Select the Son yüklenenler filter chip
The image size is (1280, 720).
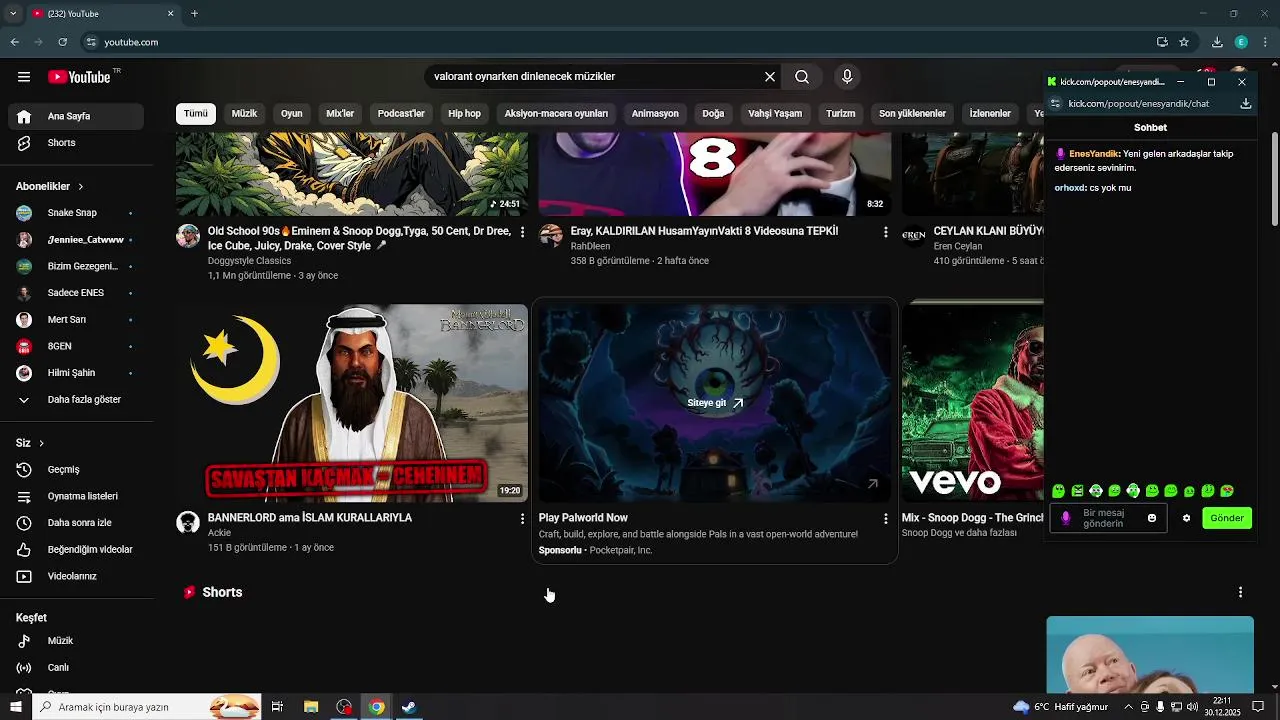[x=912, y=114]
